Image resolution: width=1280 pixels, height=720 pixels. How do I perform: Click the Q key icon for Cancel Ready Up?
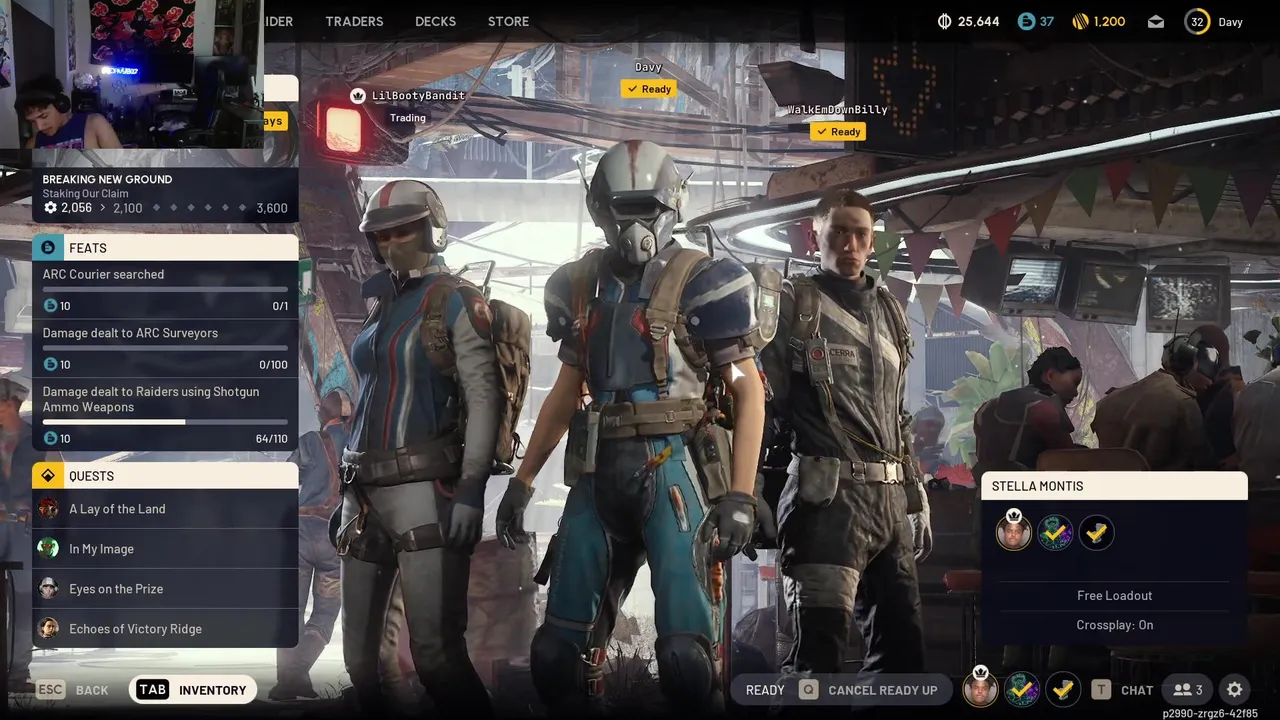click(807, 690)
